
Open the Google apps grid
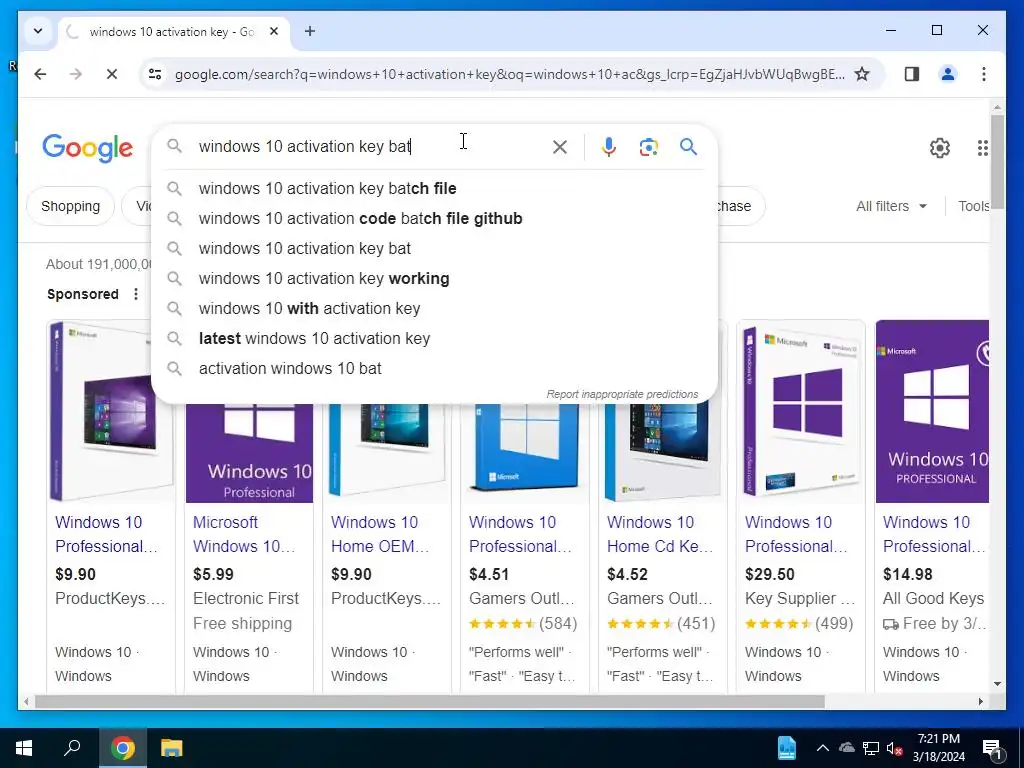982,148
